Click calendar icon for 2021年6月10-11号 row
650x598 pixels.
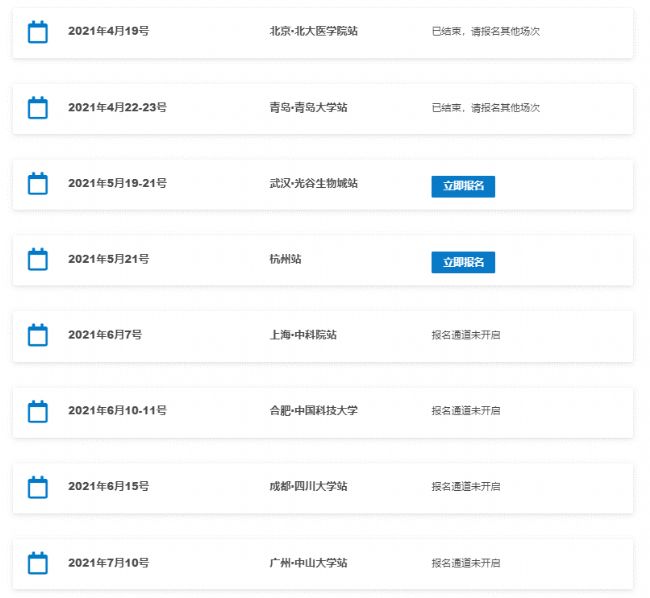pyautogui.click(x=38, y=412)
